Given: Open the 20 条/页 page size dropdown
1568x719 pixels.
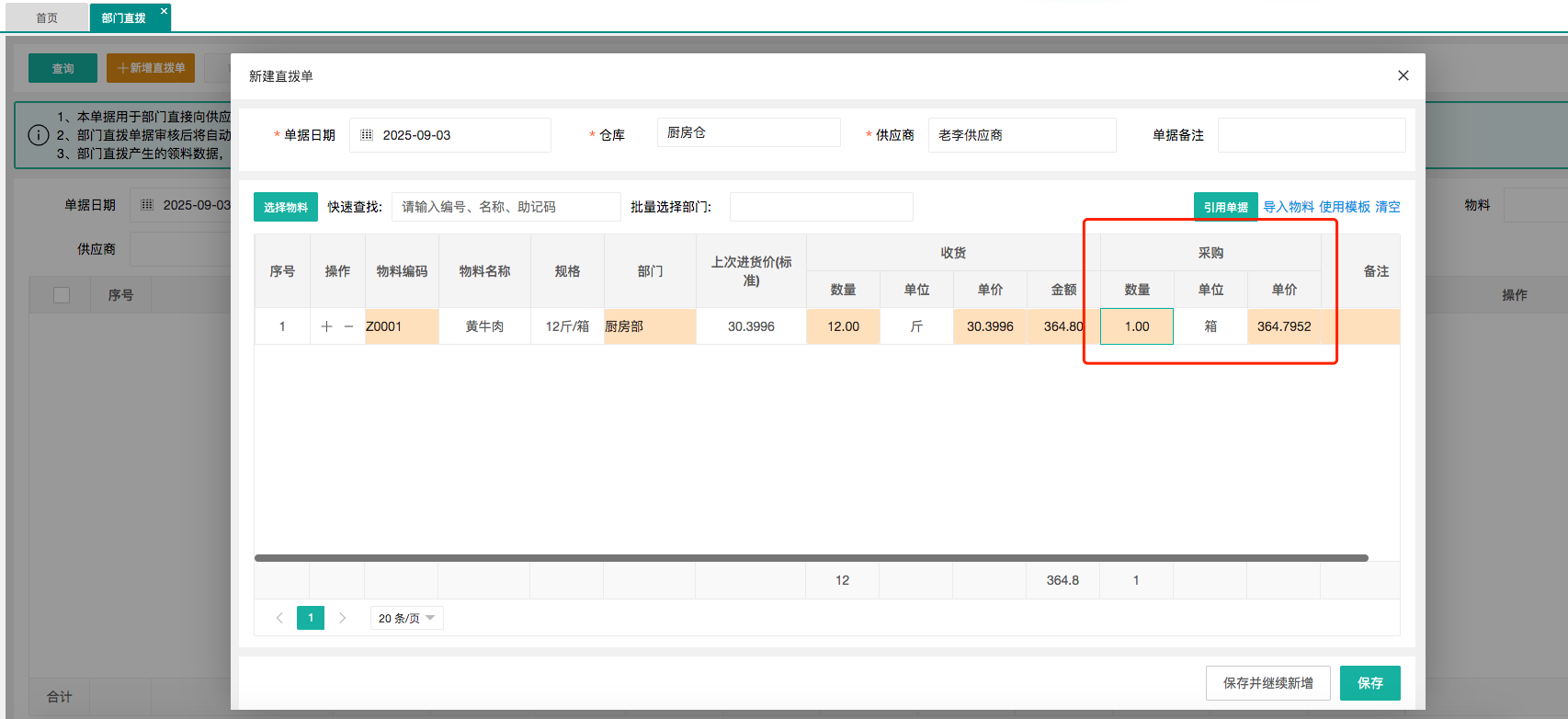Looking at the screenshot, I should pos(406,618).
